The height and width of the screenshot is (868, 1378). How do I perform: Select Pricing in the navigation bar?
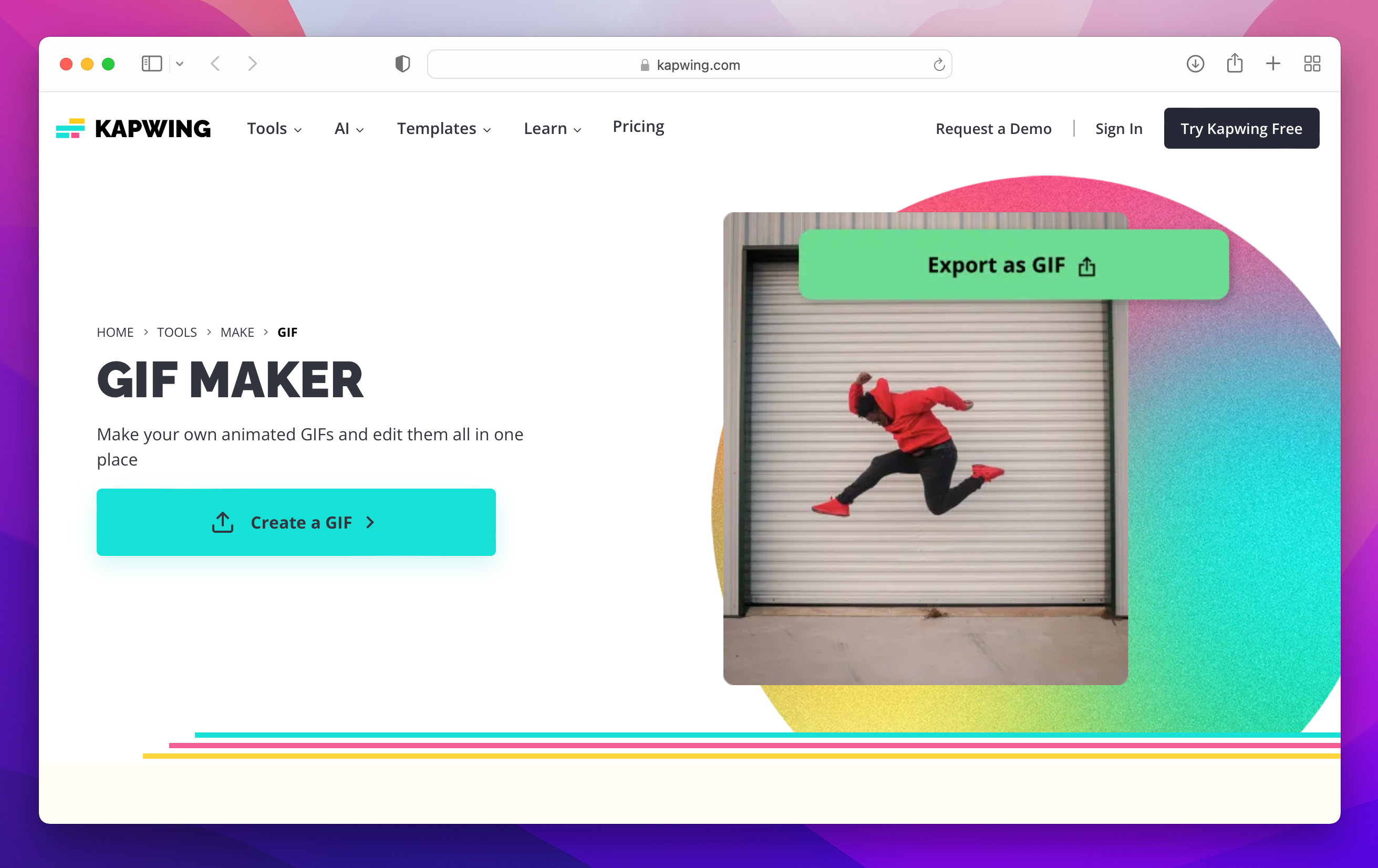(x=638, y=127)
